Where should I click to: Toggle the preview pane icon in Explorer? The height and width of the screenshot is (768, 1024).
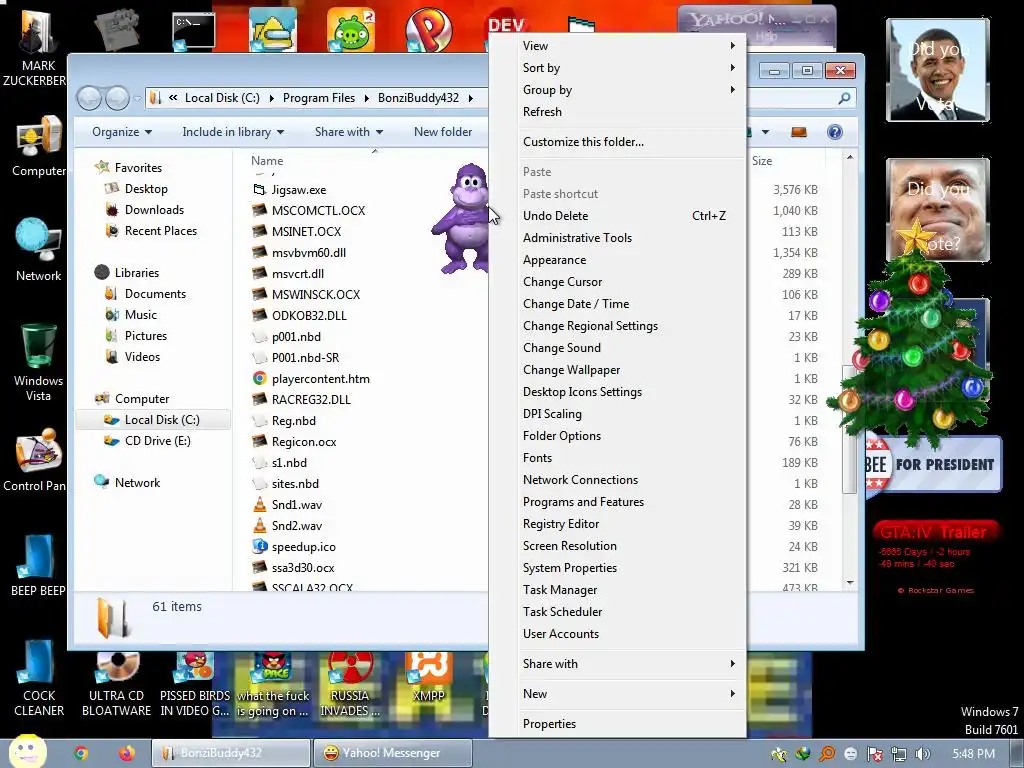click(x=799, y=132)
